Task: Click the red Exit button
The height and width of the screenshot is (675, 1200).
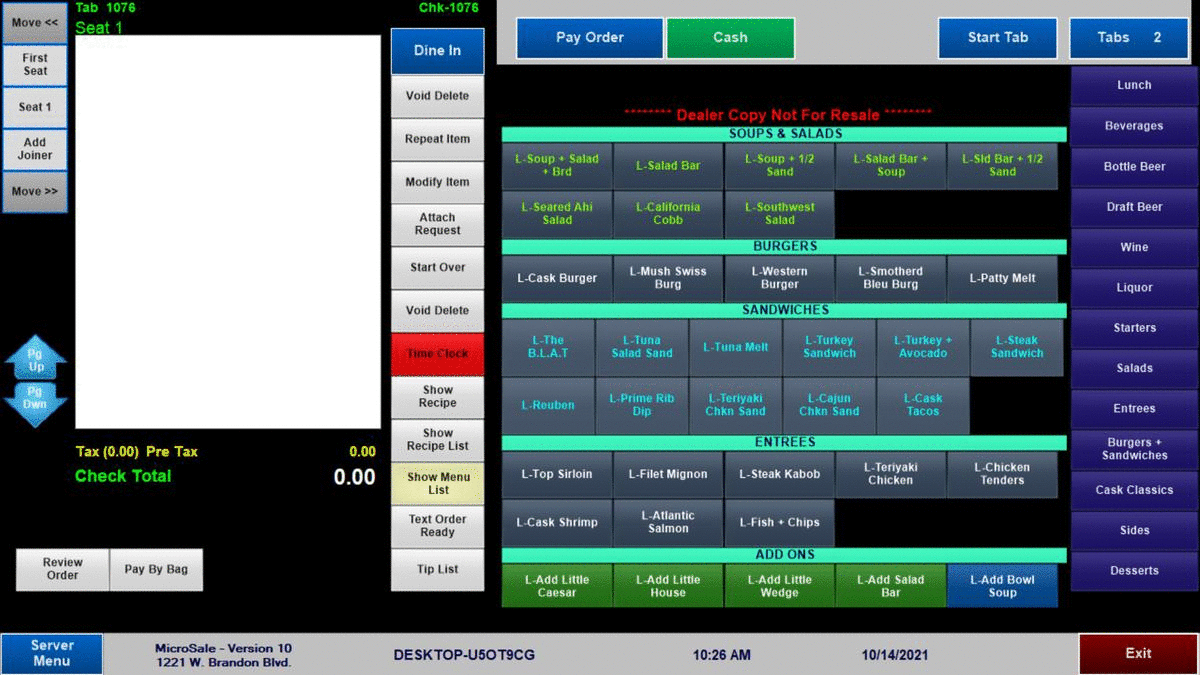Action: [1138, 653]
